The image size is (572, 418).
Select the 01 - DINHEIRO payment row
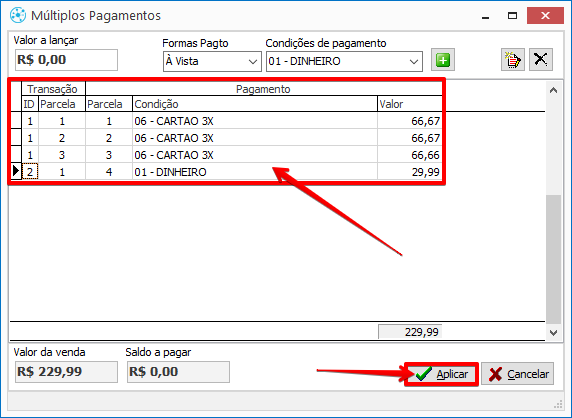point(226,172)
